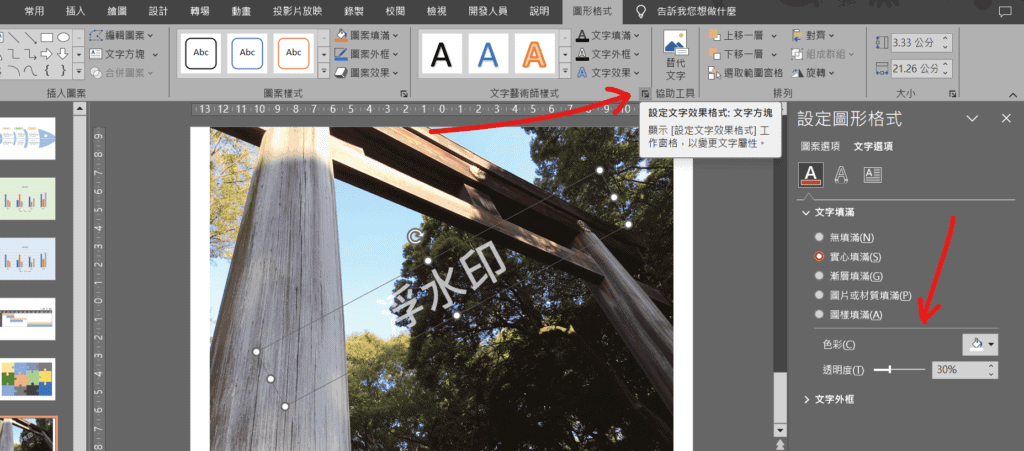Open 文字填滿 text fill menu
This screenshot has height=451, width=1024.
click(x=608, y=35)
